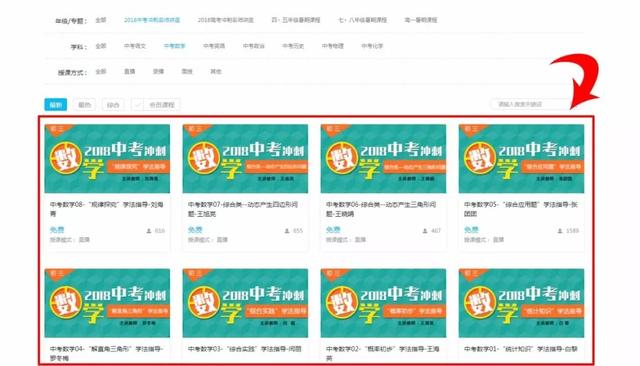The image size is (640, 366).
Task: Pick the 中考语文 subject filter
Action: (135, 46)
